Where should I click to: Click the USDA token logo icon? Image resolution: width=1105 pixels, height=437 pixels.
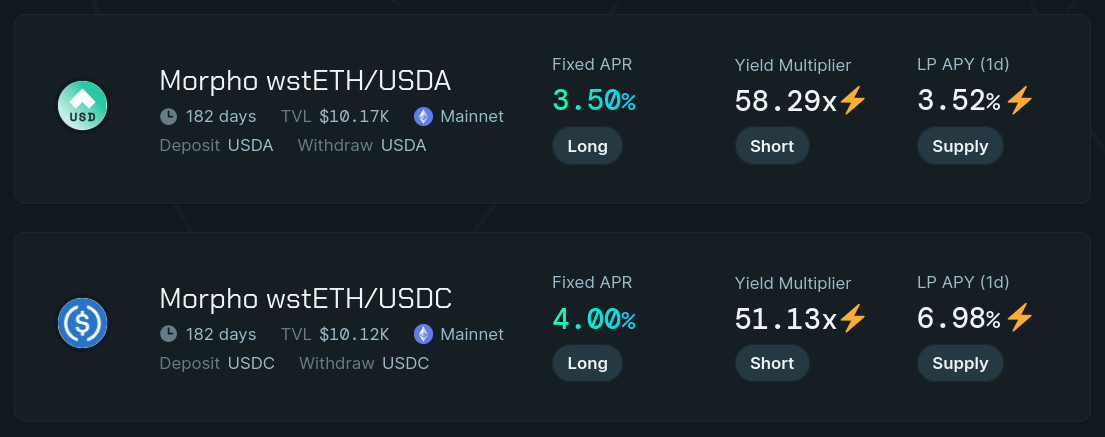(x=82, y=106)
